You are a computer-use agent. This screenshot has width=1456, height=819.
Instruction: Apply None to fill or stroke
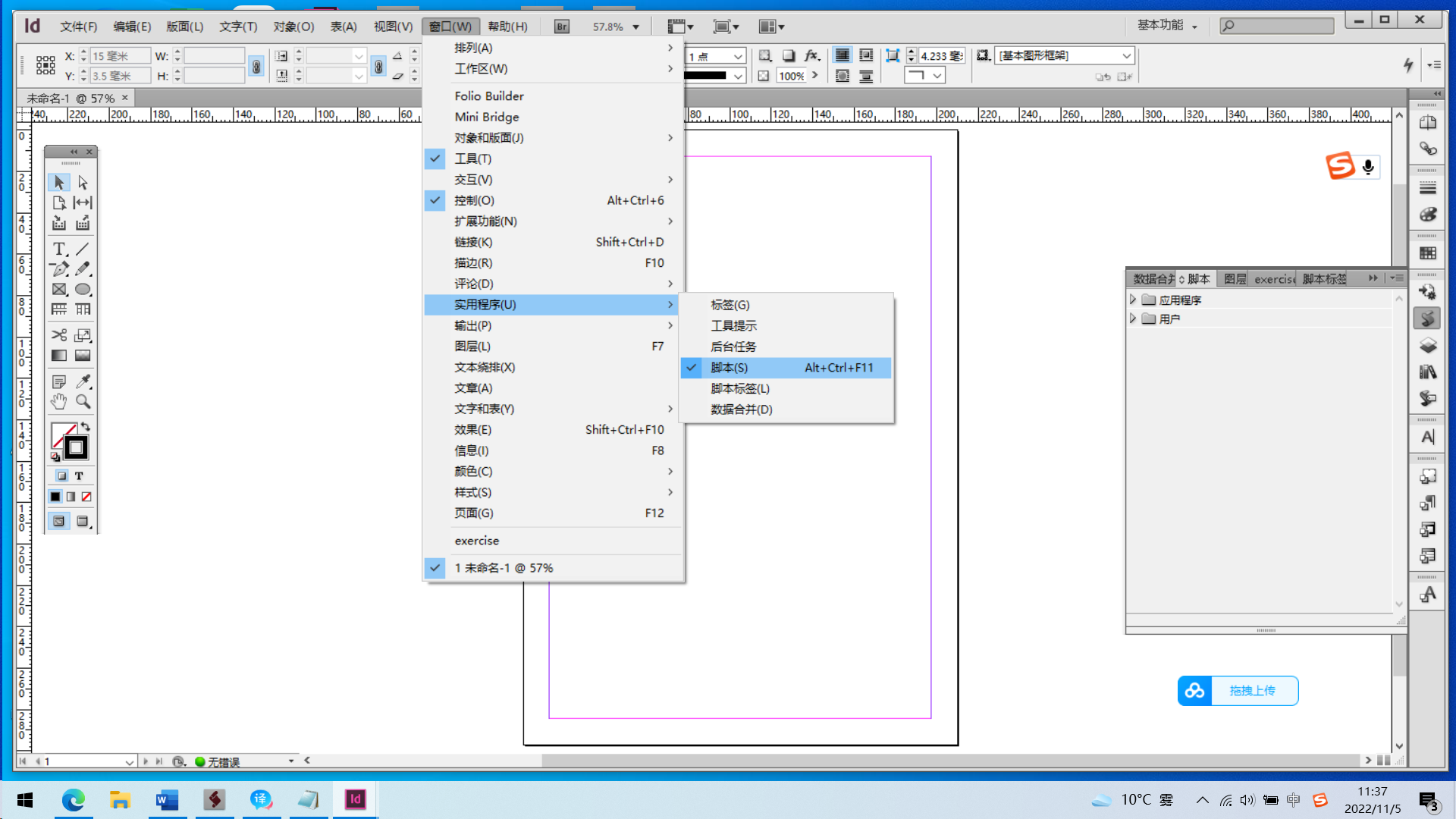pyautogui.click(x=86, y=497)
